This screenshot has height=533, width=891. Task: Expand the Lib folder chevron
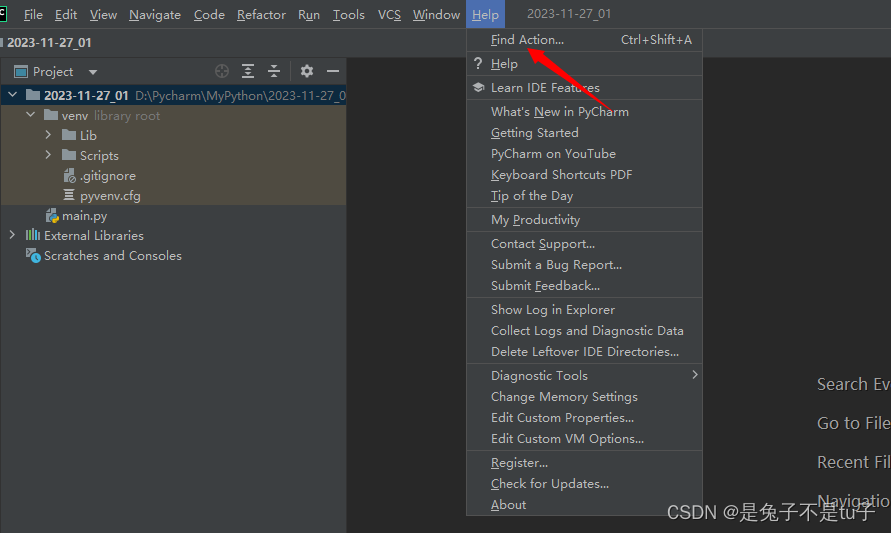pos(48,135)
